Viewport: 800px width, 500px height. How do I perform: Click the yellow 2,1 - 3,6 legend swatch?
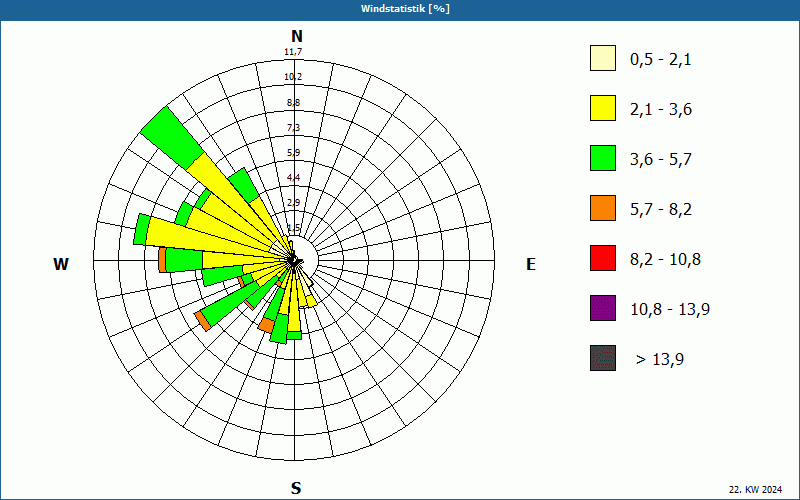tap(603, 108)
